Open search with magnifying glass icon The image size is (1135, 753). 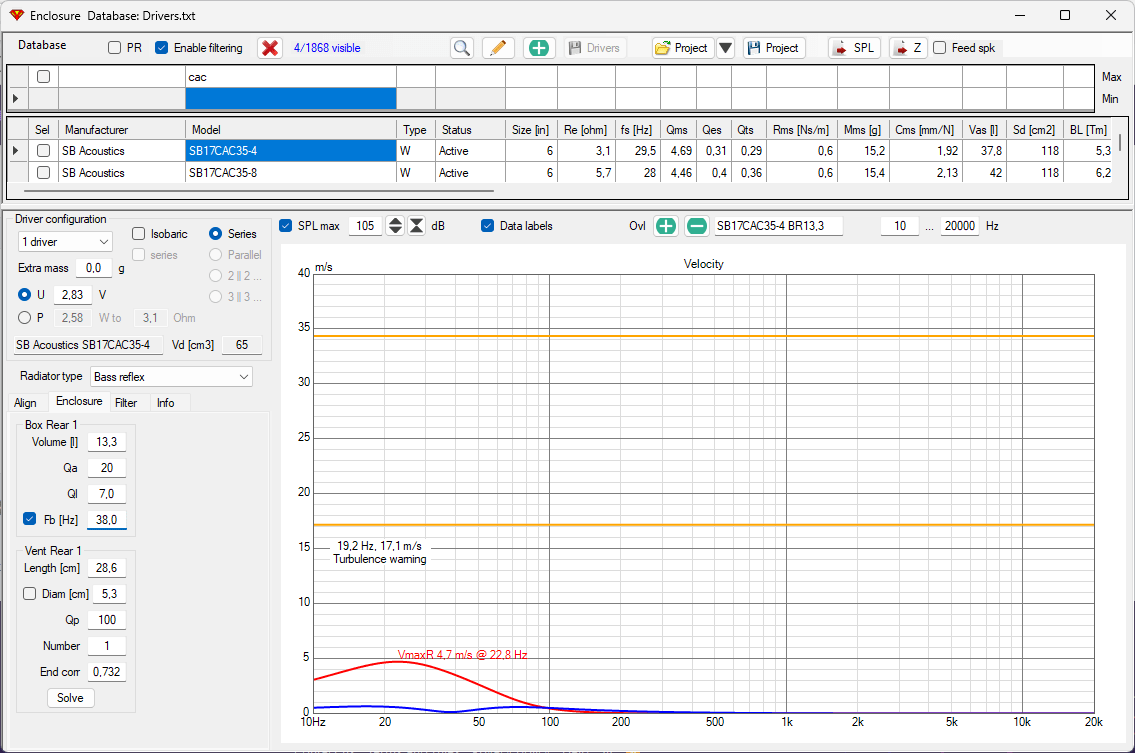click(462, 48)
